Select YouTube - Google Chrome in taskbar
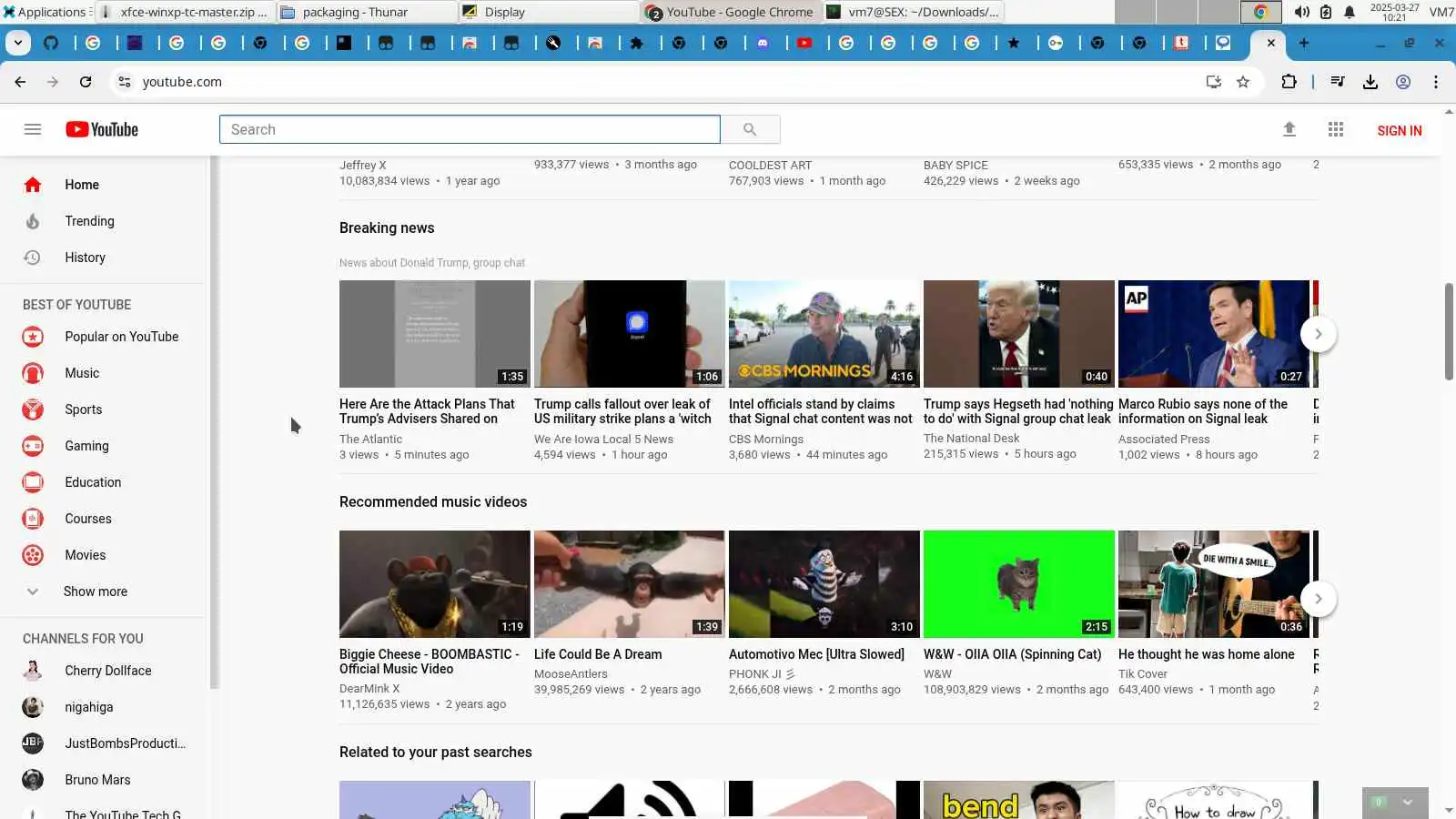Viewport: 1456px width, 819px height. [x=730, y=12]
